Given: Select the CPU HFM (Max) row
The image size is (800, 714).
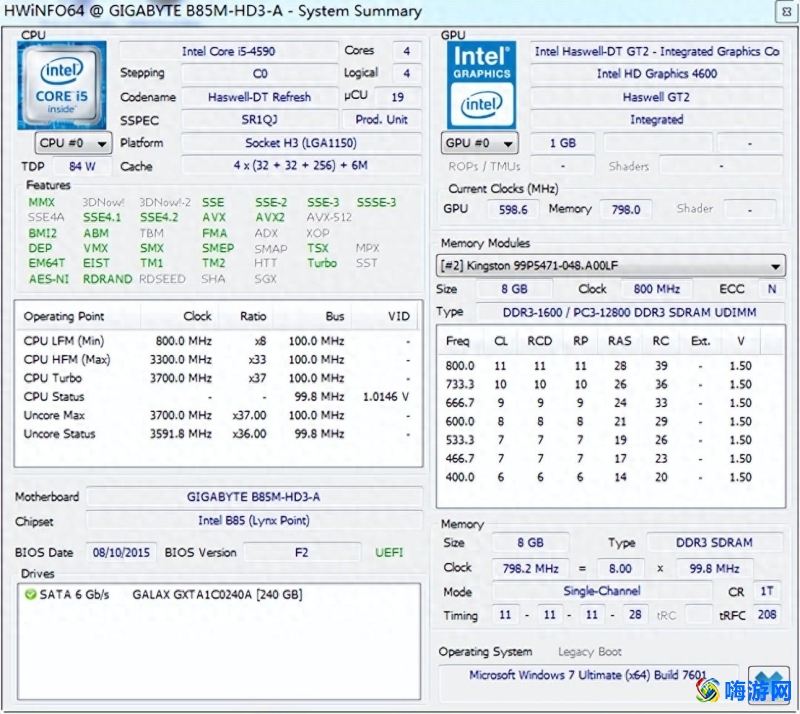Looking at the screenshot, I should 217,360.
